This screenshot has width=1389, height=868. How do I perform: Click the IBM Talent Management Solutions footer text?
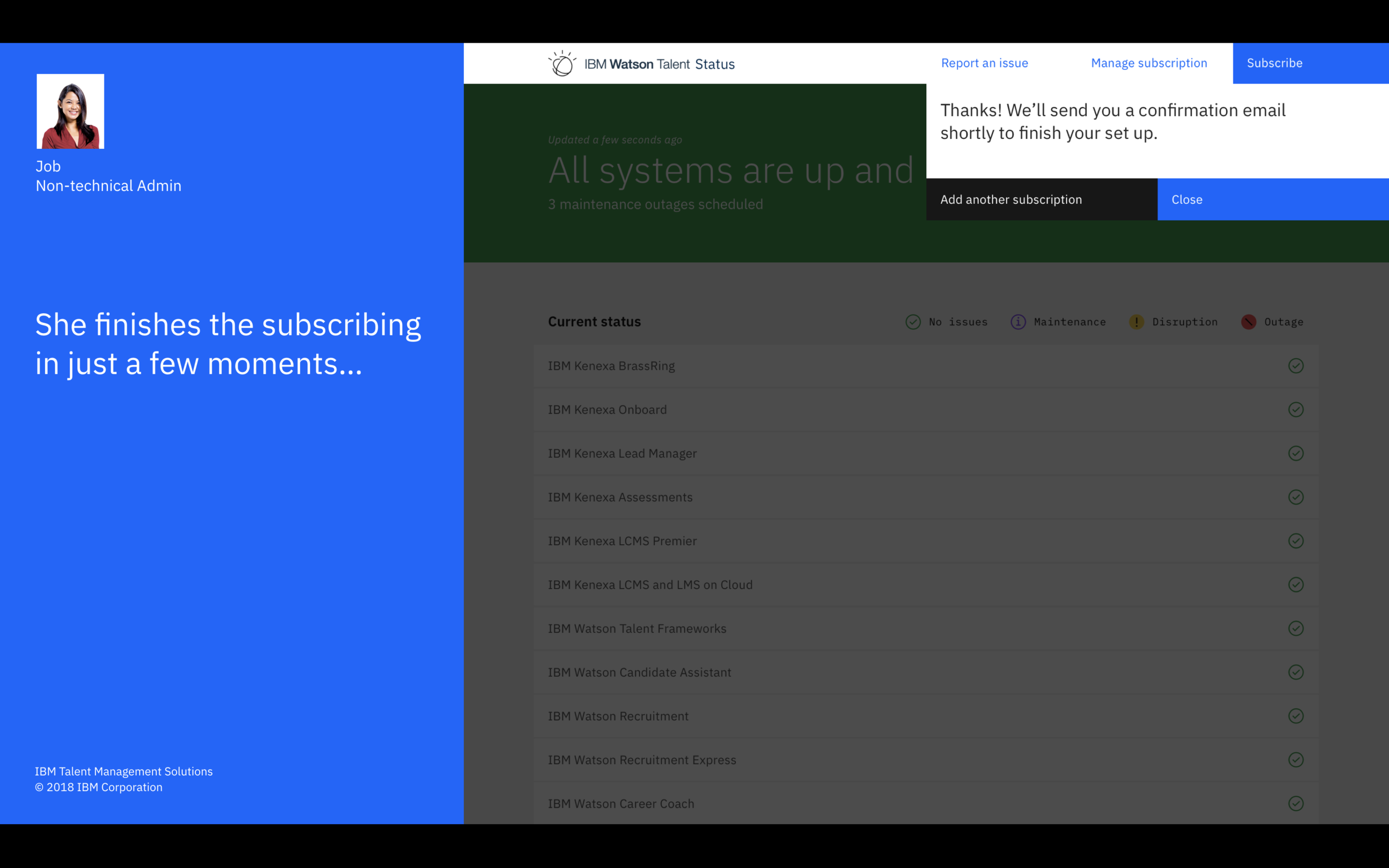tap(123, 771)
